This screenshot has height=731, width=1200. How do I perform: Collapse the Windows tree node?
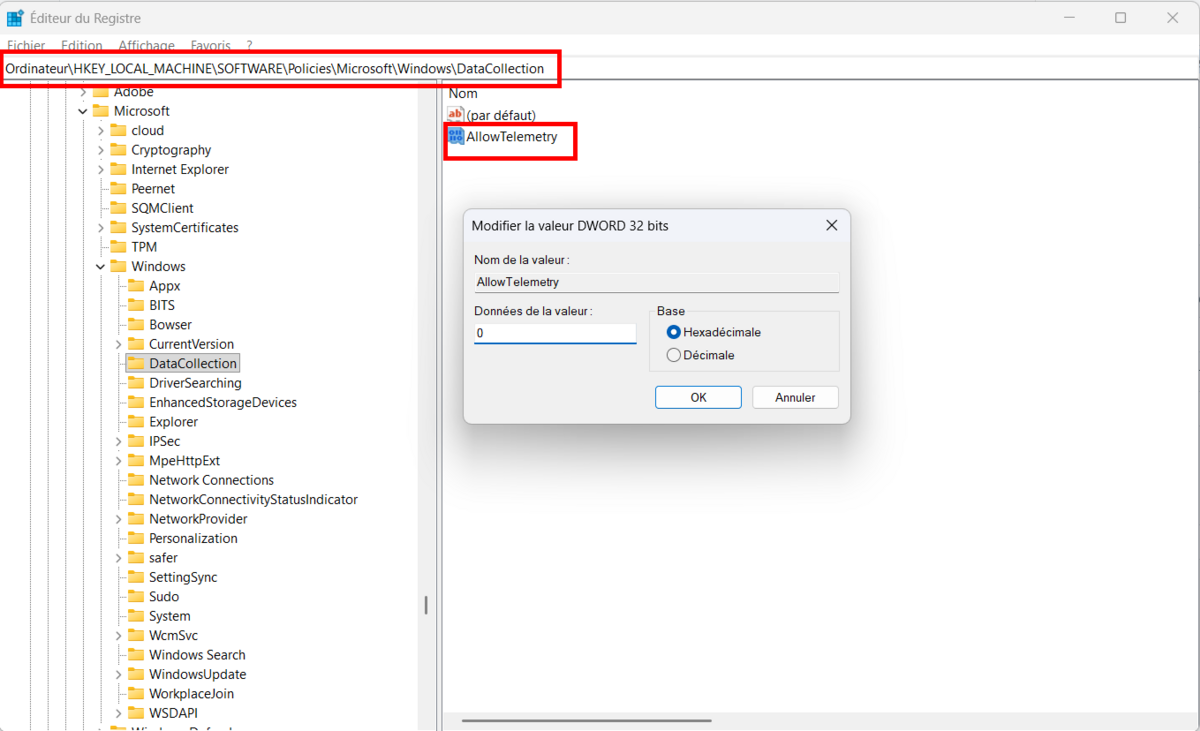coord(101,267)
